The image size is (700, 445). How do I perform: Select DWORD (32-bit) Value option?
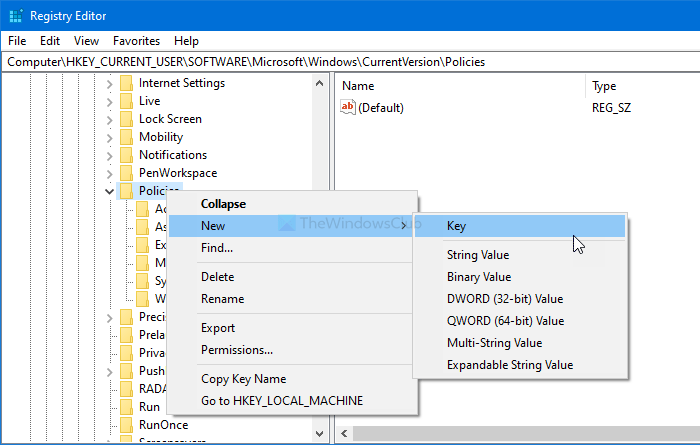point(504,299)
